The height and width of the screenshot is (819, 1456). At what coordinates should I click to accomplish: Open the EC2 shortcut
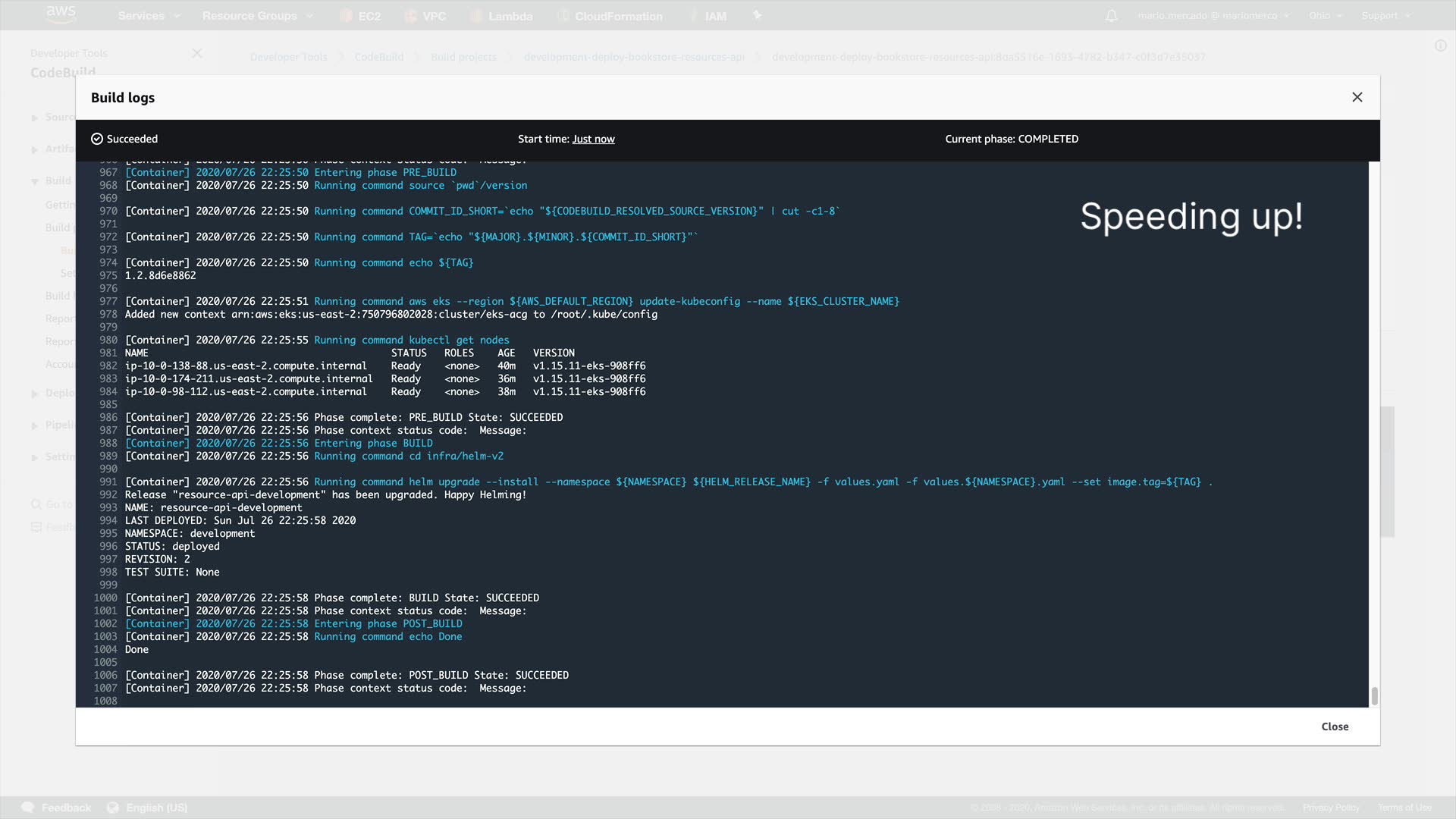(x=361, y=15)
